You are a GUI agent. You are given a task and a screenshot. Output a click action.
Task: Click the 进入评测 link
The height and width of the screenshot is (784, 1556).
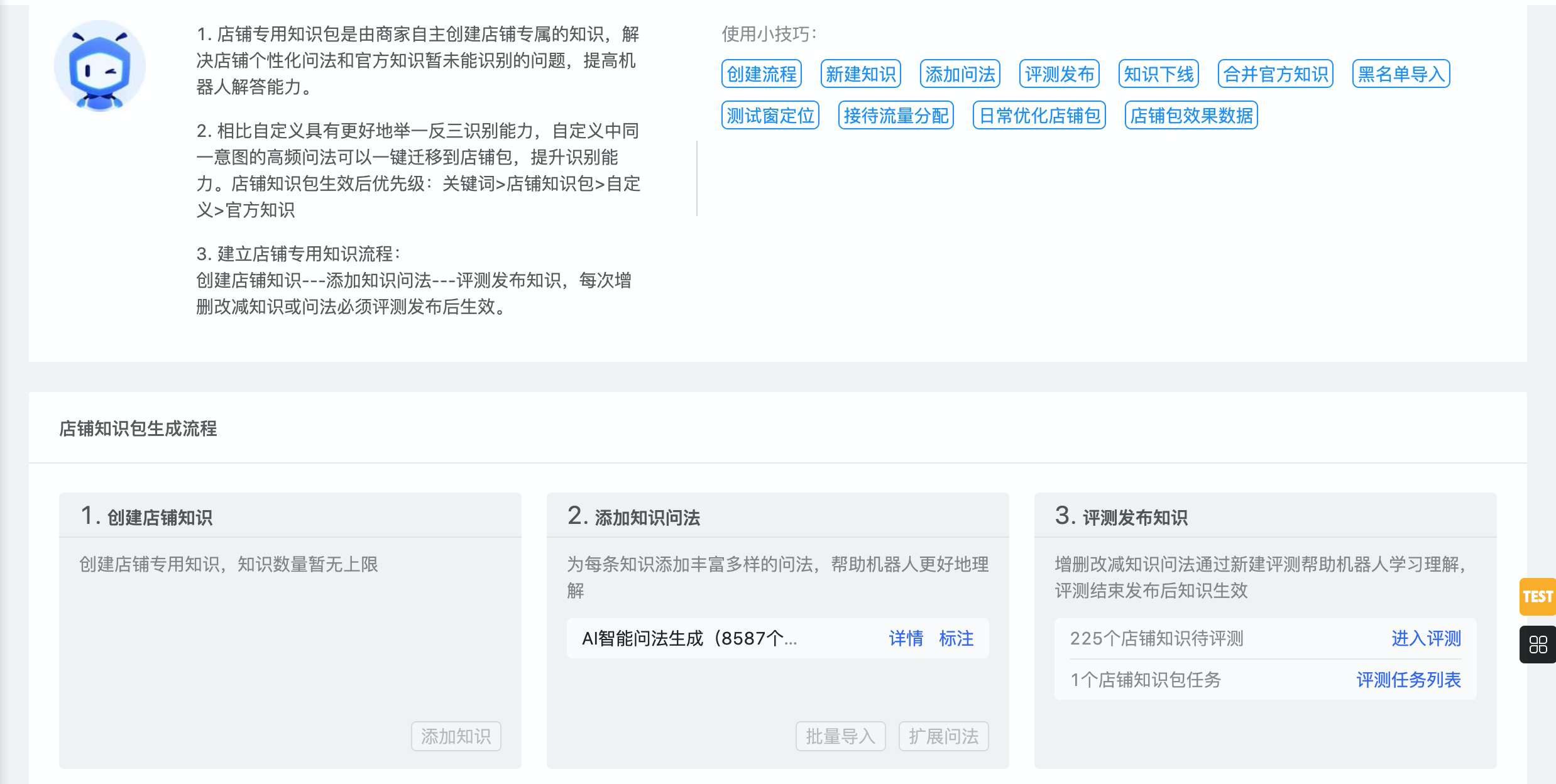[1426, 638]
